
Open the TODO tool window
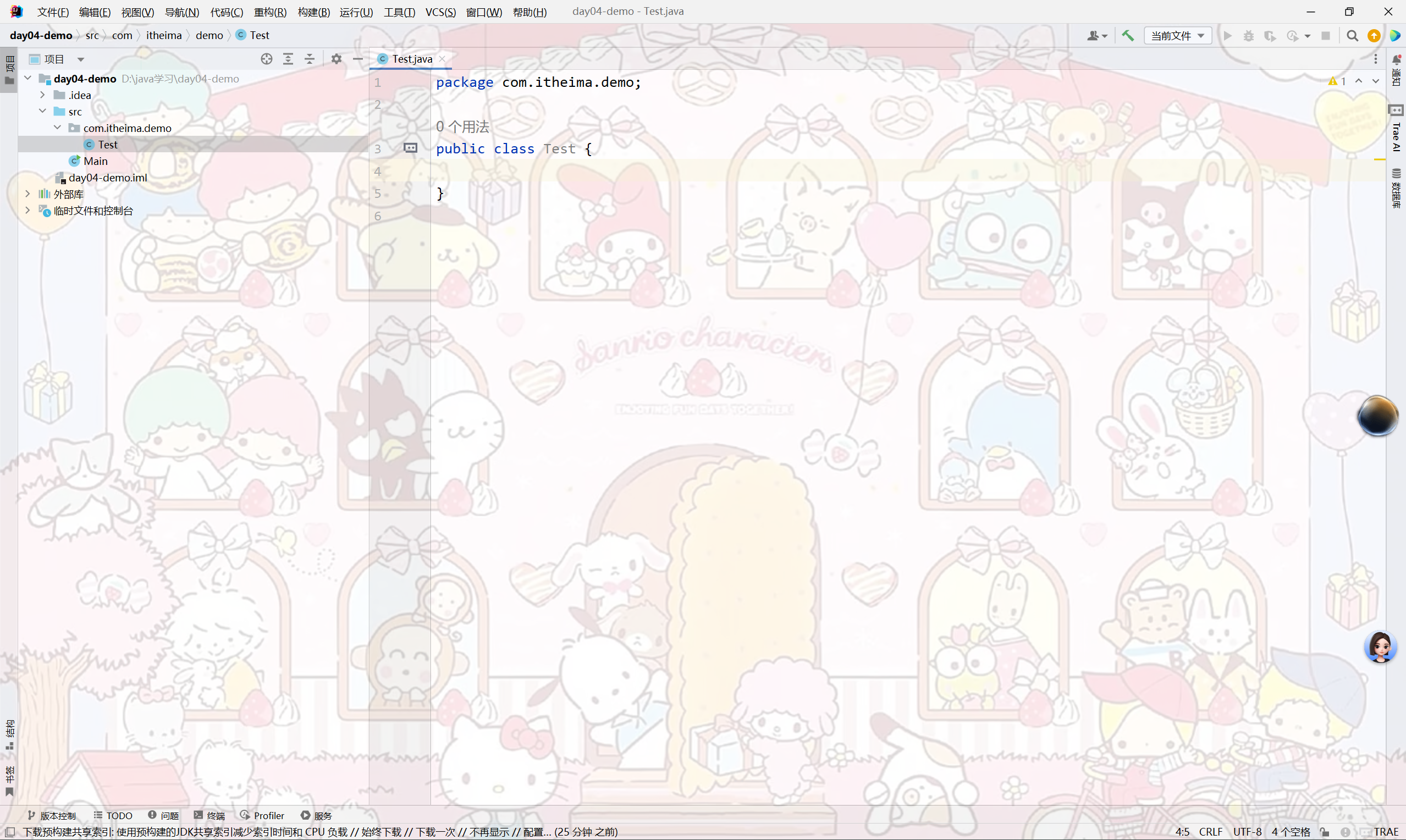[x=113, y=815]
